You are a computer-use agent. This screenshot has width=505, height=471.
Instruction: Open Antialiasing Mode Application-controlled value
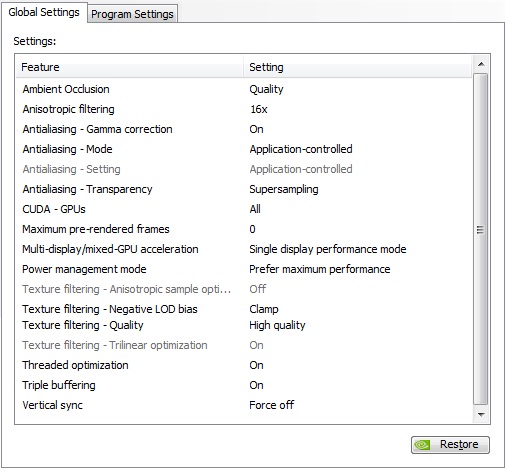point(301,149)
